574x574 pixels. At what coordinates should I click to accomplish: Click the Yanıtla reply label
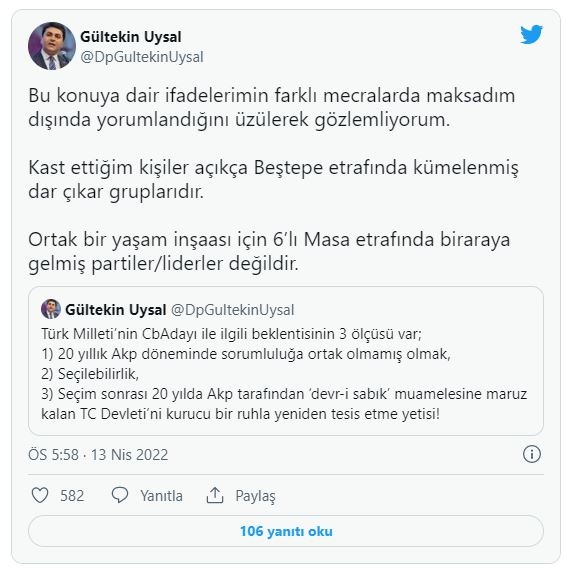point(161,496)
